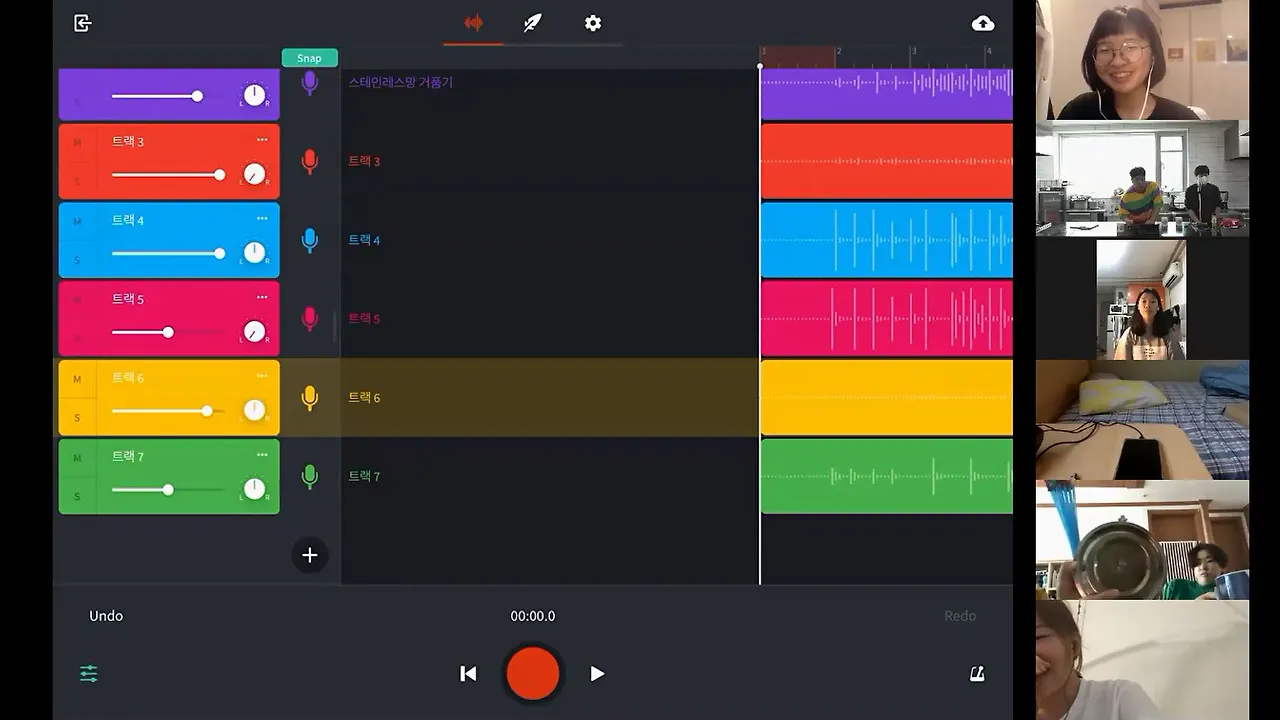Image resolution: width=1280 pixels, height=720 pixels.
Task: Open the mixer sliders icon
Action: pyautogui.click(x=89, y=674)
